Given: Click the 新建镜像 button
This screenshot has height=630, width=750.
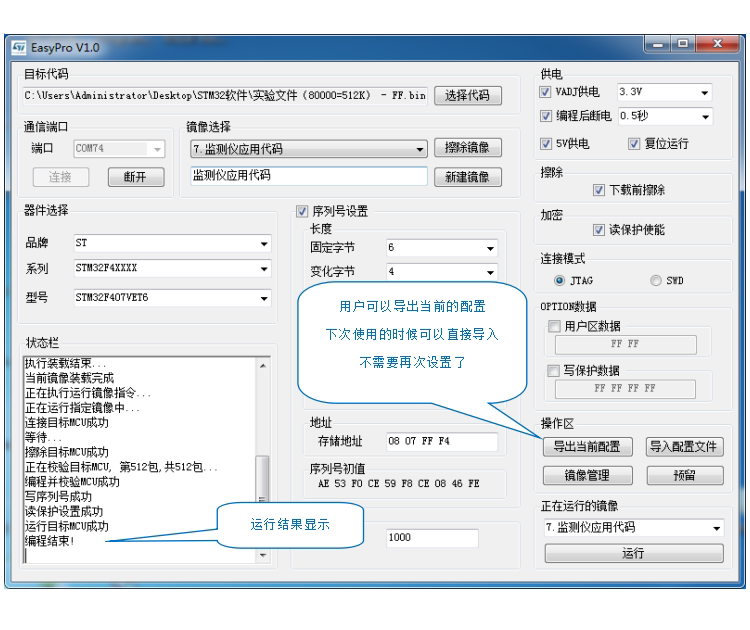Looking at the screenshot, I should tap(467, 177).
